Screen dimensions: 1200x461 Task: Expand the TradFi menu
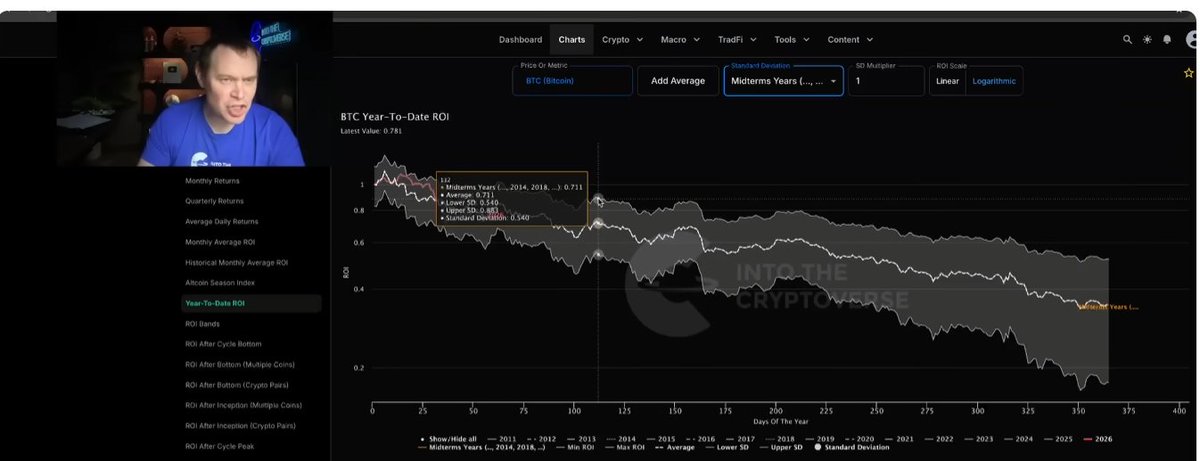737,40
